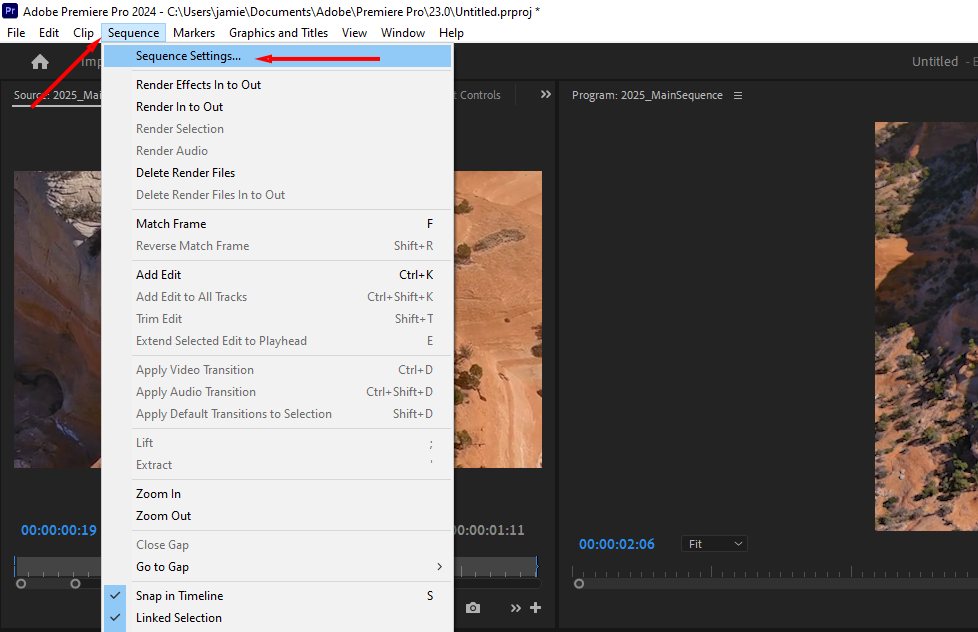This screenshot has width=978, height=632.
Task: Switch to the Source: 2025_Mai tab
Action: pyautogui.click(x=57, y=95)
